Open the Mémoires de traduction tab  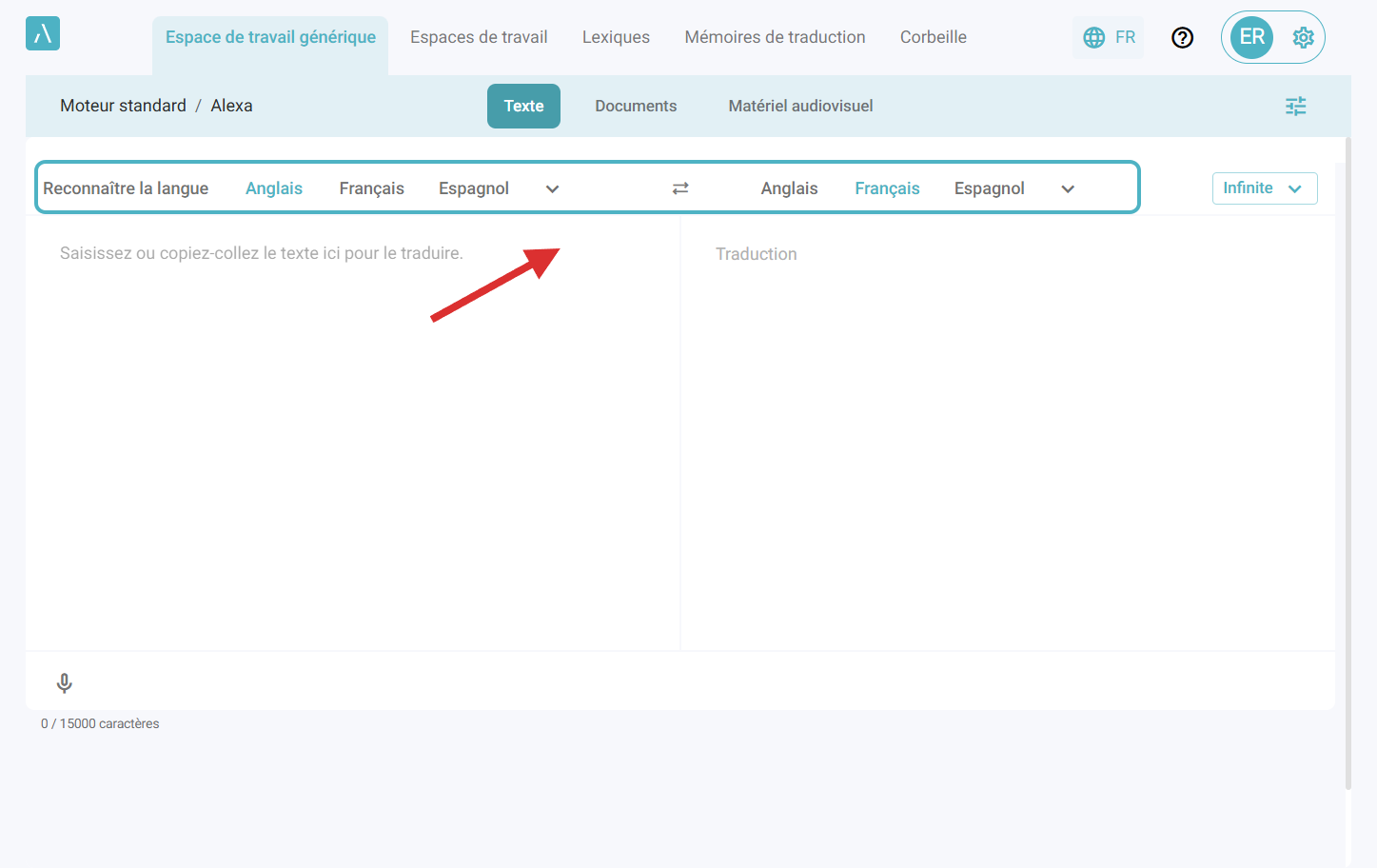[x=775, y=37]
